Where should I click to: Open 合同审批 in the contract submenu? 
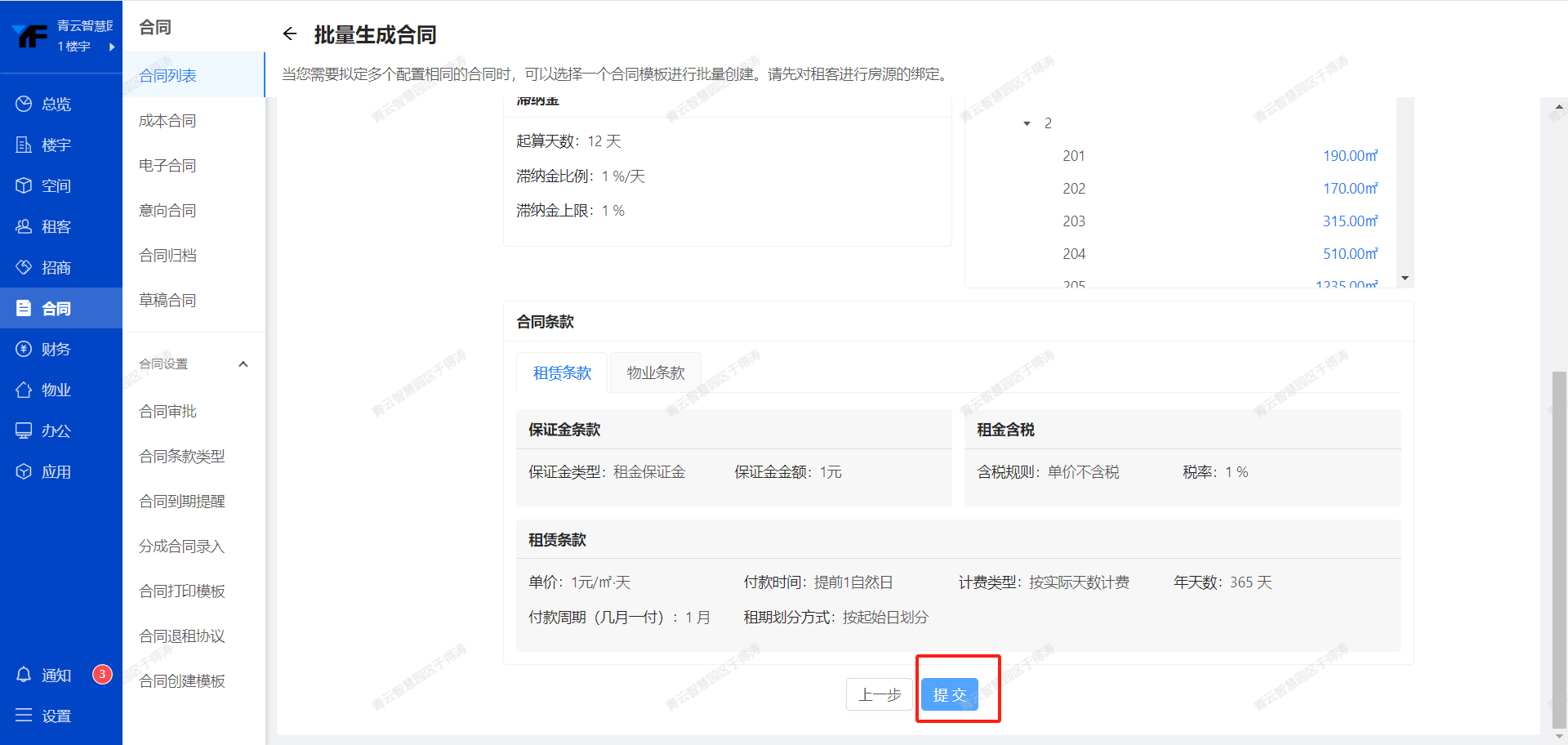point(168,412)
